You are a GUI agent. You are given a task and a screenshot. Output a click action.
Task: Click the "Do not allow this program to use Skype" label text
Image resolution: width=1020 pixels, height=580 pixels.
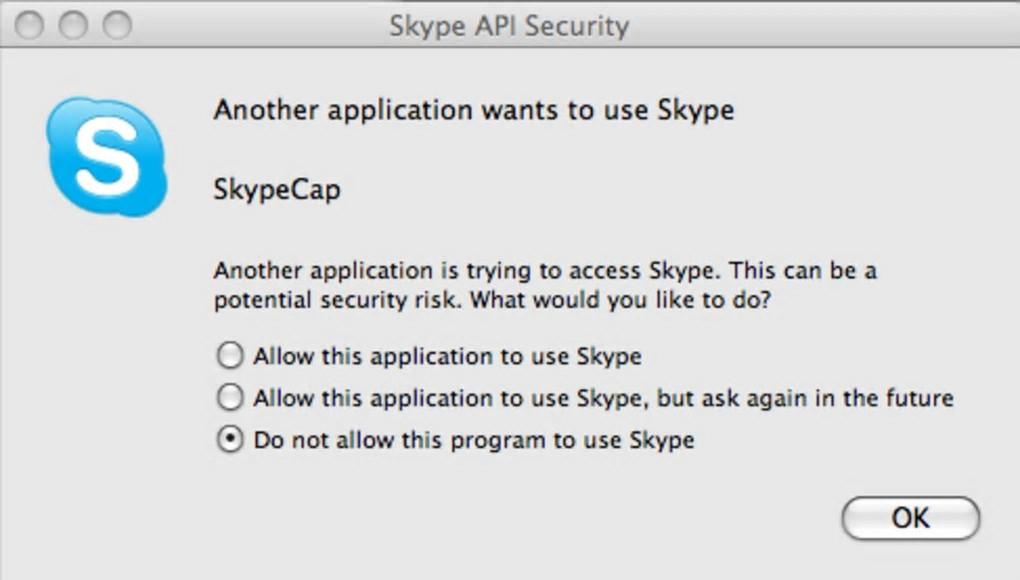473,439
